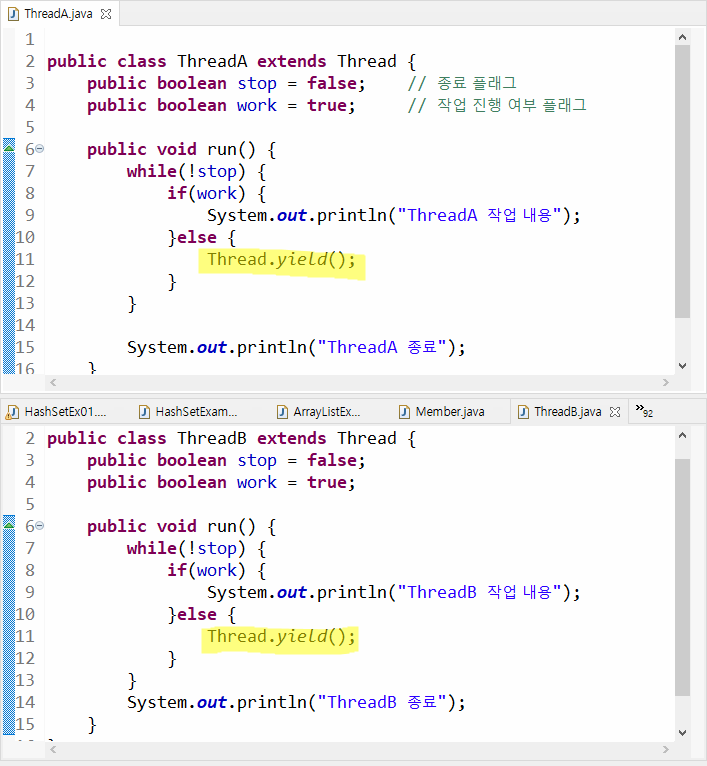Click the up arrow of ThreadB vertical scrollbar

tap(683, 435)
